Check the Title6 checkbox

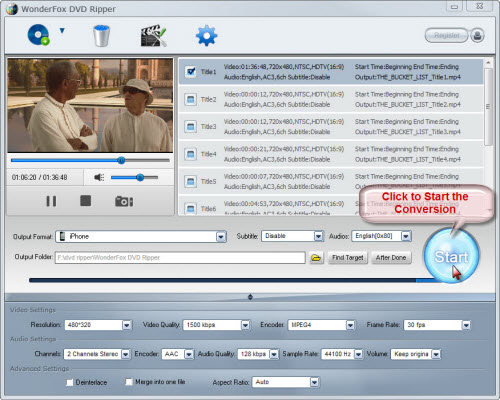[x=190, y=209]
